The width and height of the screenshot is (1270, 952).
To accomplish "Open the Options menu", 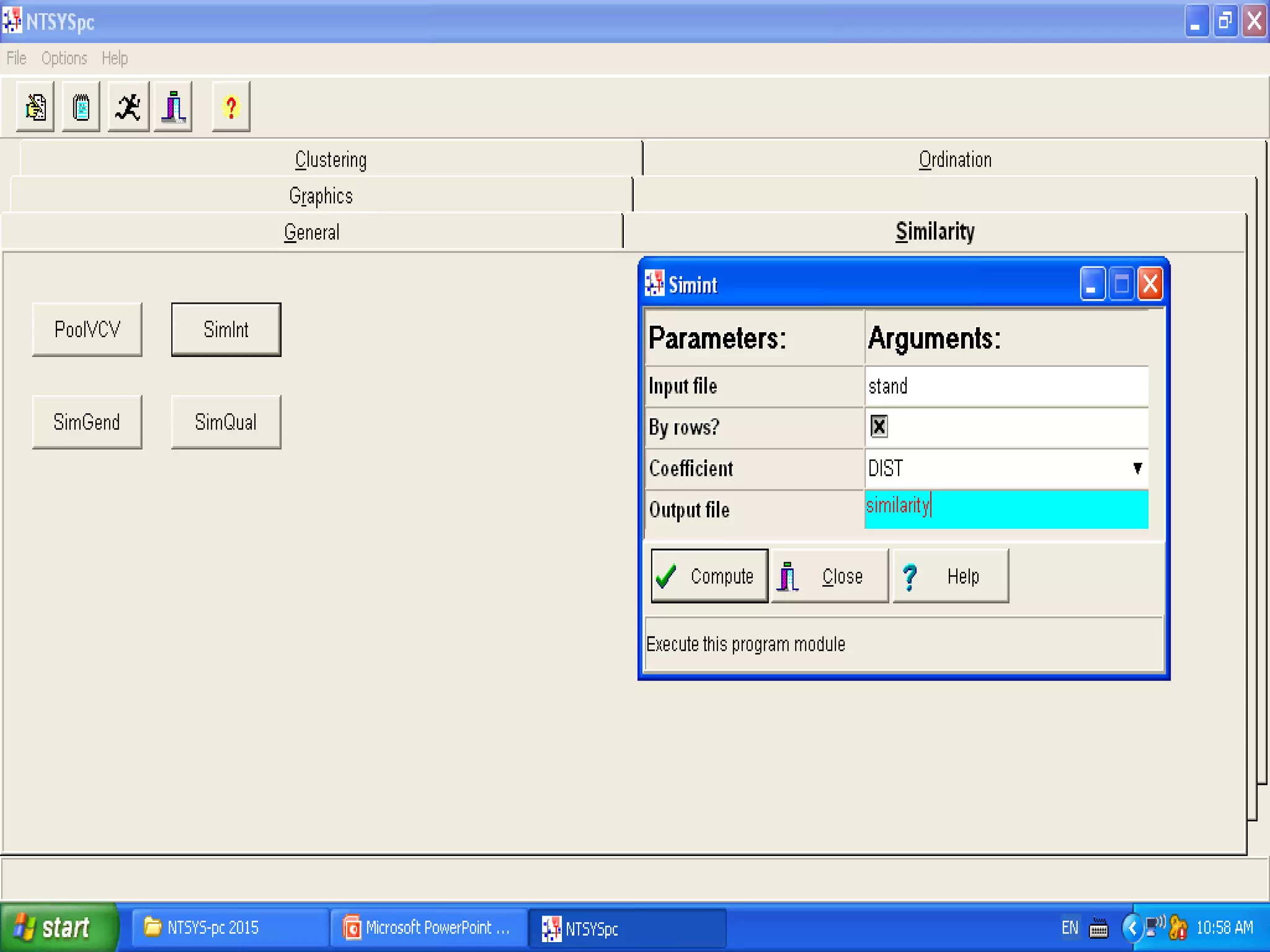I will pos(64,58).
